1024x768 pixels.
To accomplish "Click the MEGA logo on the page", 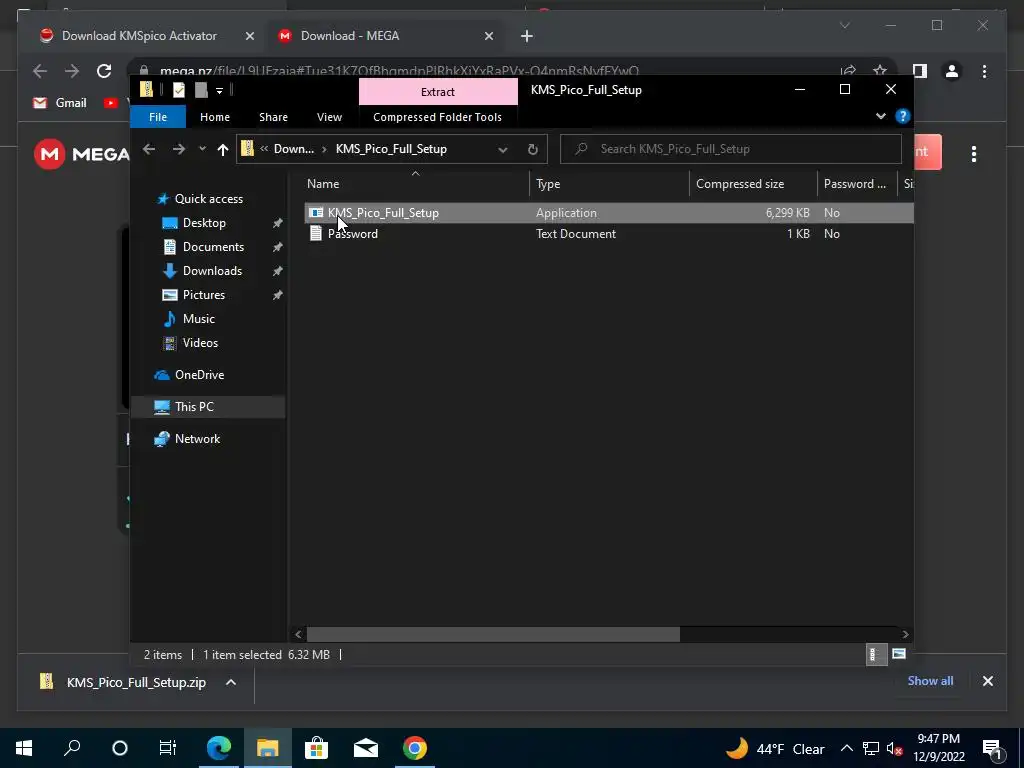I will [x=82, y=154].
